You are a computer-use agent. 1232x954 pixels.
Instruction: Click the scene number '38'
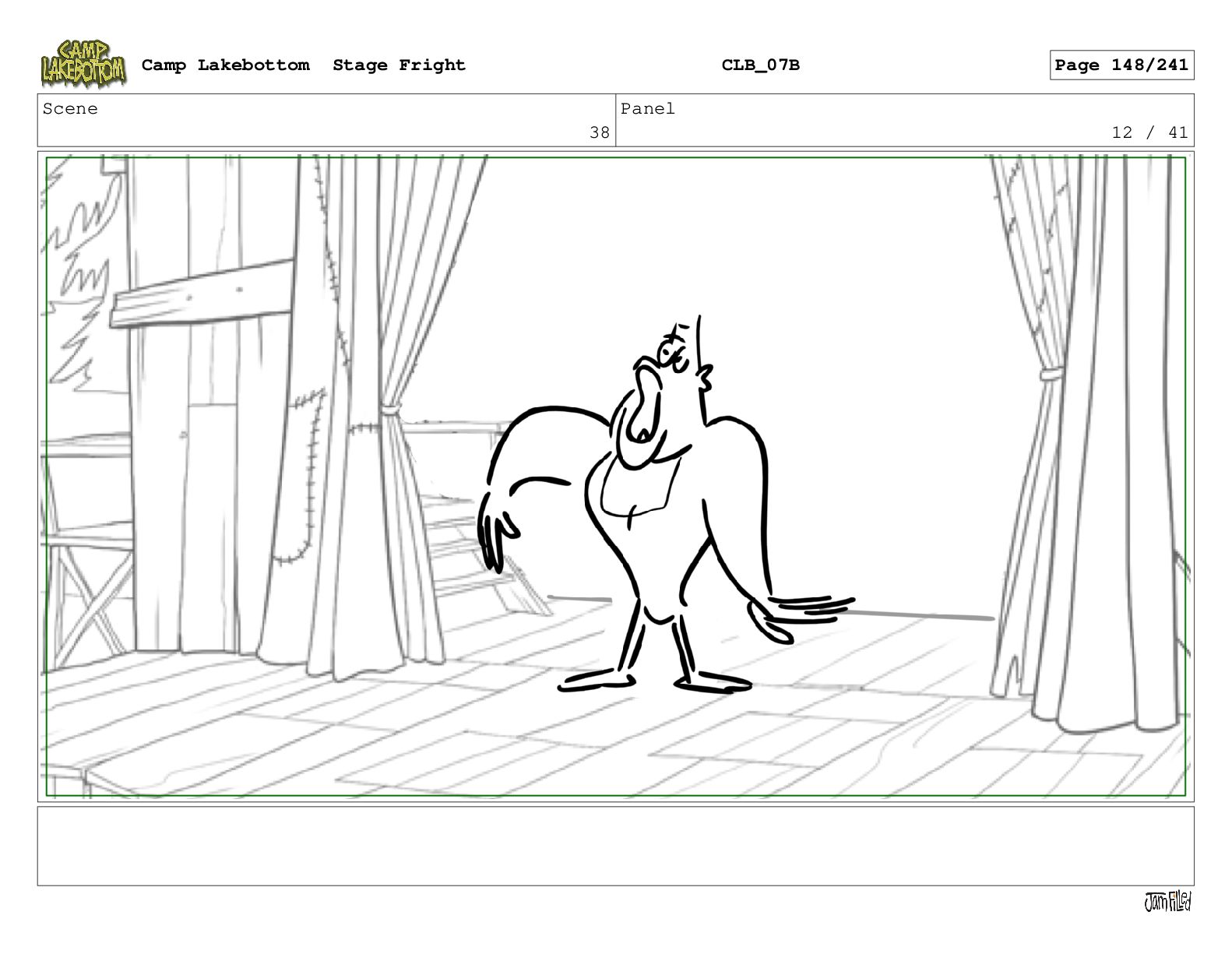point(599,132)
